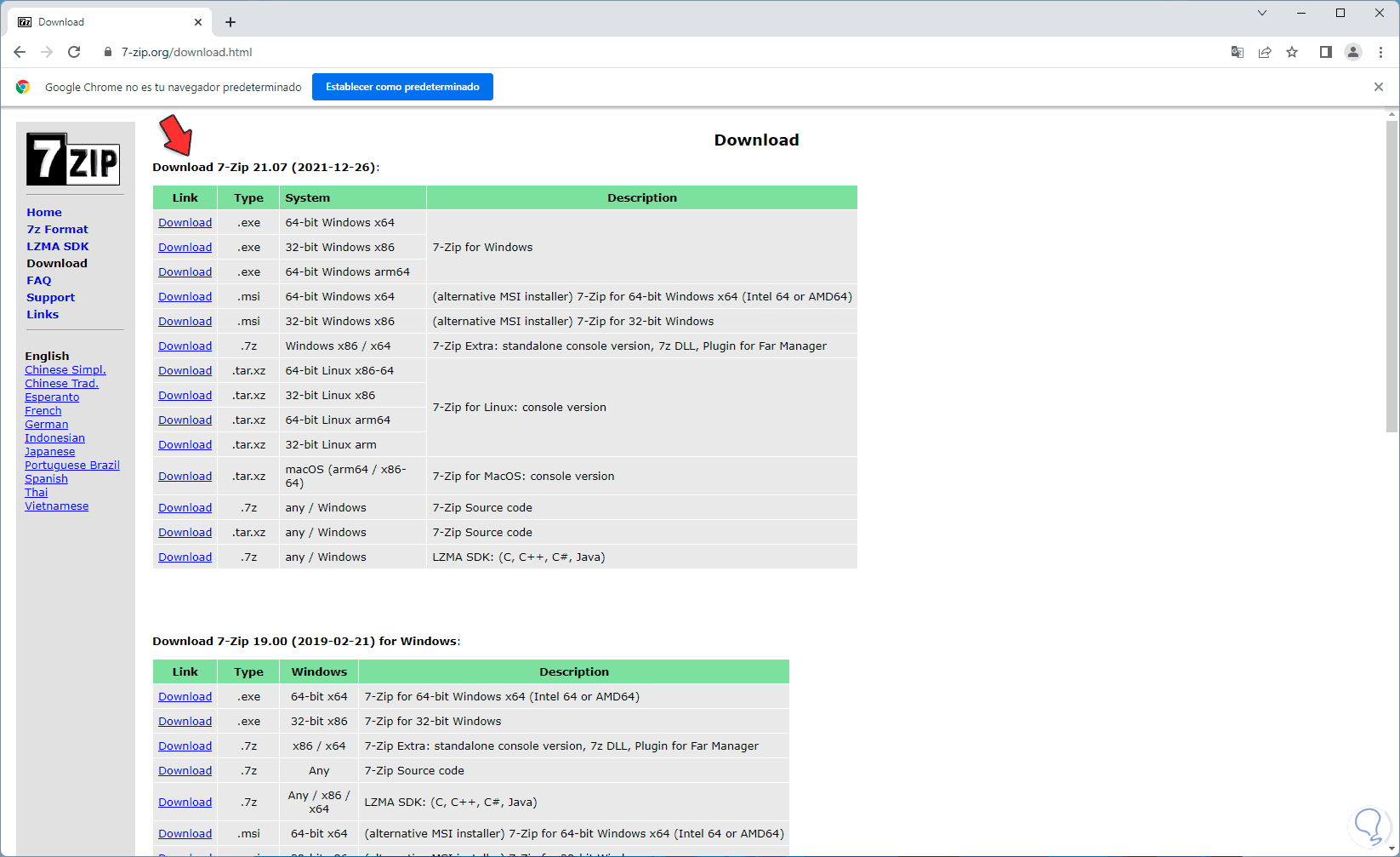The image size is (1400, 857).
Task: Download .tar.xz for macOS arm64 / x86-64
Action: tap(185, 477)
